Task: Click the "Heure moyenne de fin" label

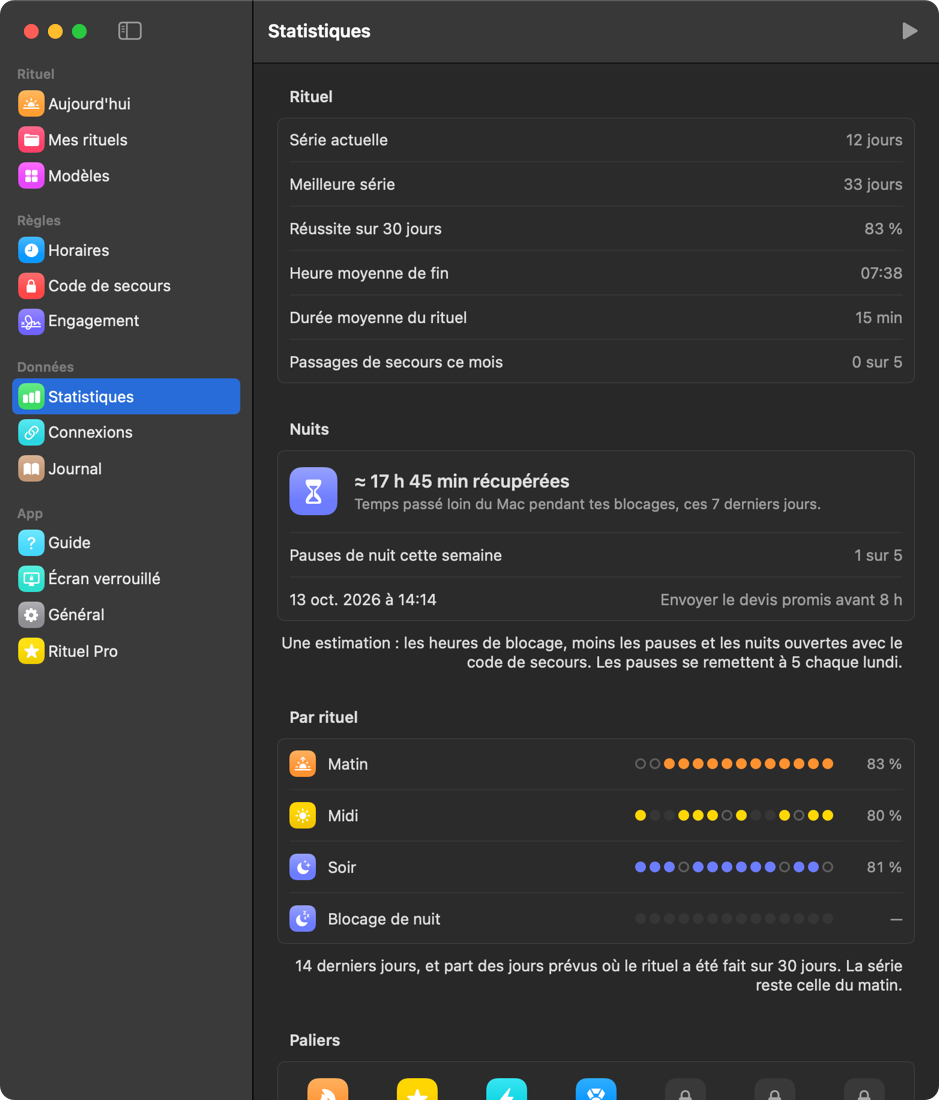Action: coord(369,273)
